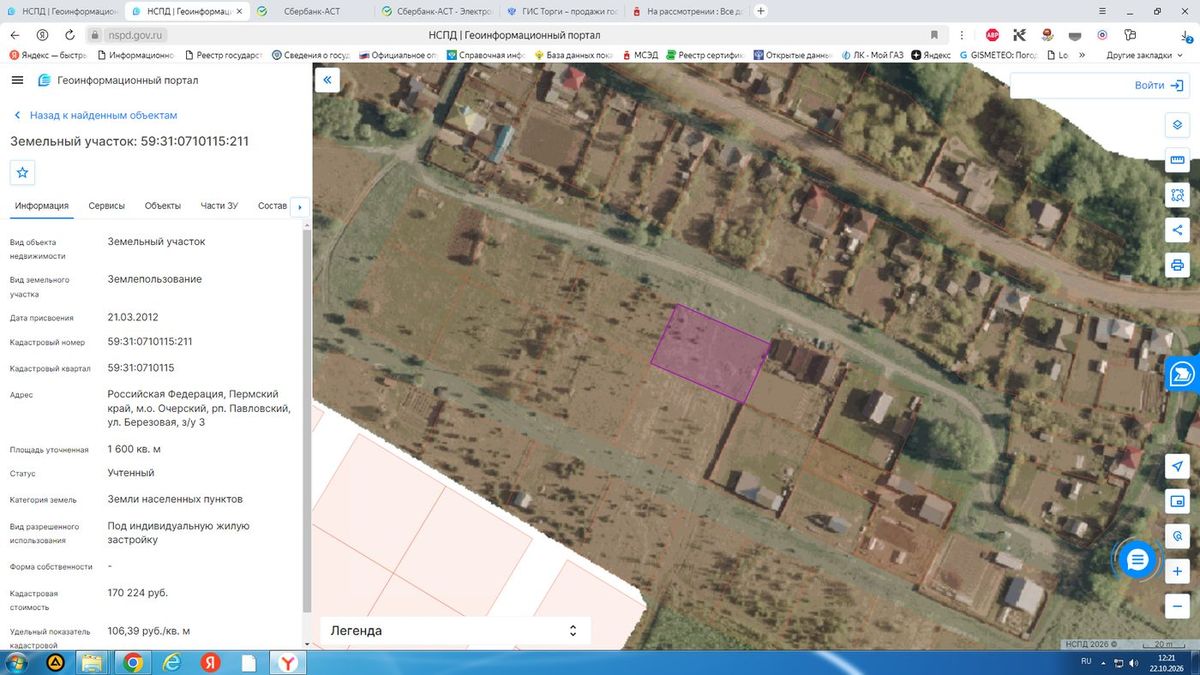
Task: Select the ruler measurement tool
Action: [1177, 161]
